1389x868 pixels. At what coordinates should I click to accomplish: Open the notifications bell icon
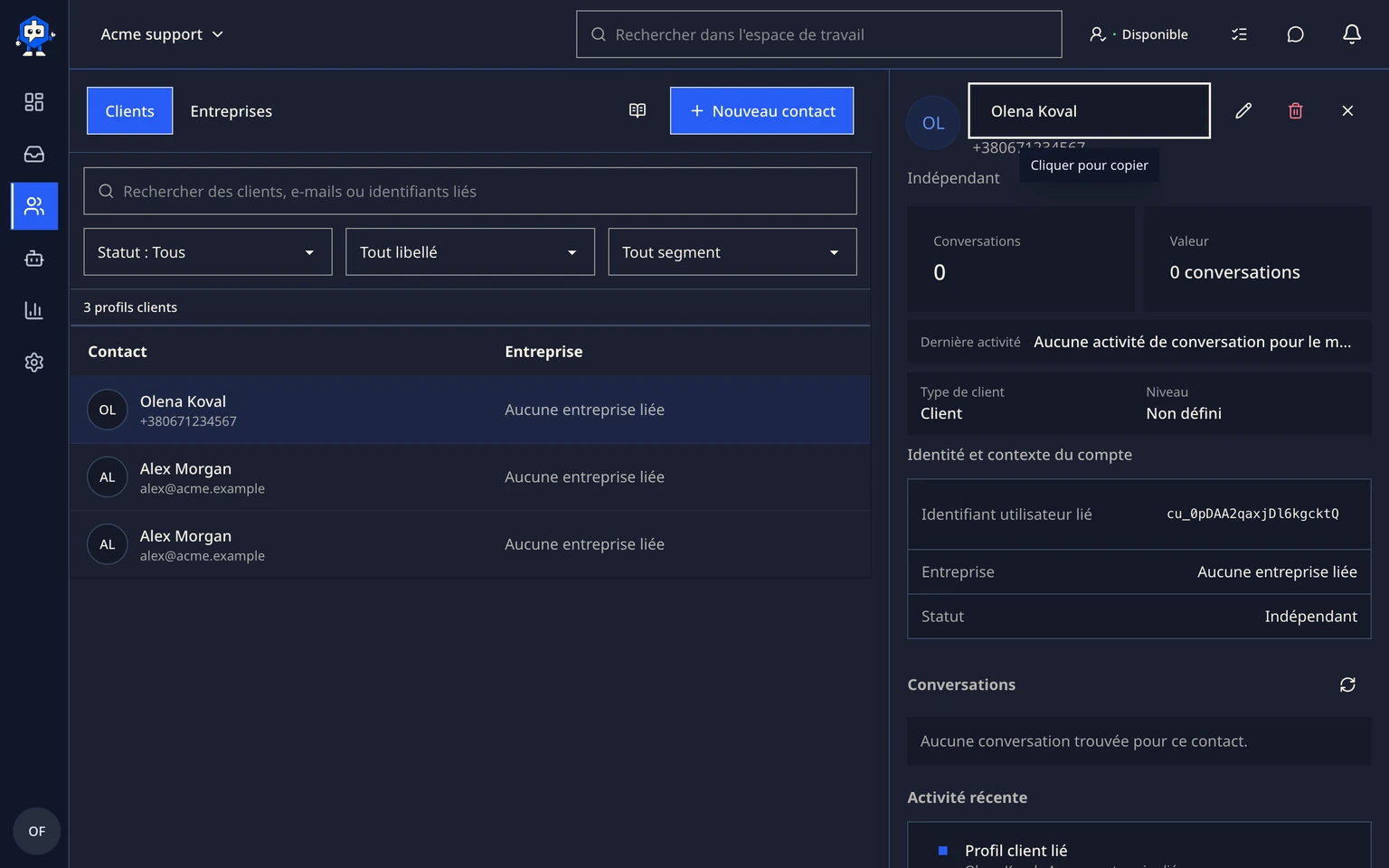(x=1352, y=34)
